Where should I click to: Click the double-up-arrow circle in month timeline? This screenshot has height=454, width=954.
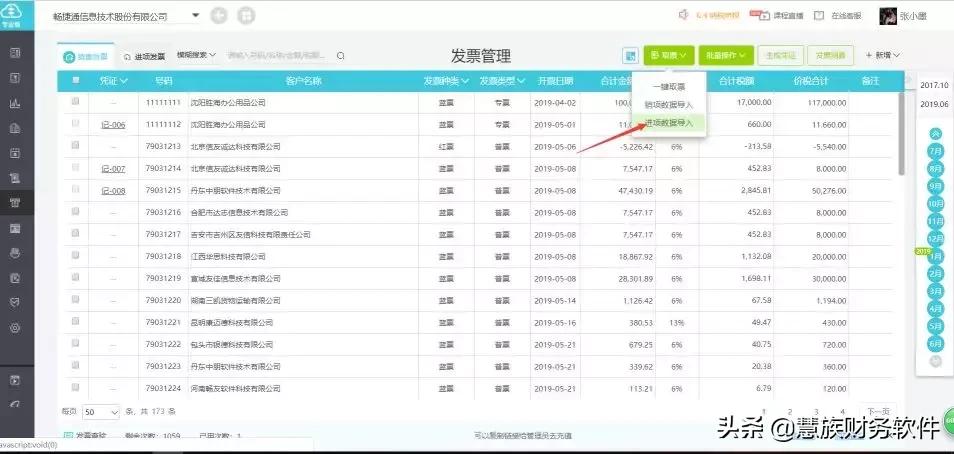[936, 134]
